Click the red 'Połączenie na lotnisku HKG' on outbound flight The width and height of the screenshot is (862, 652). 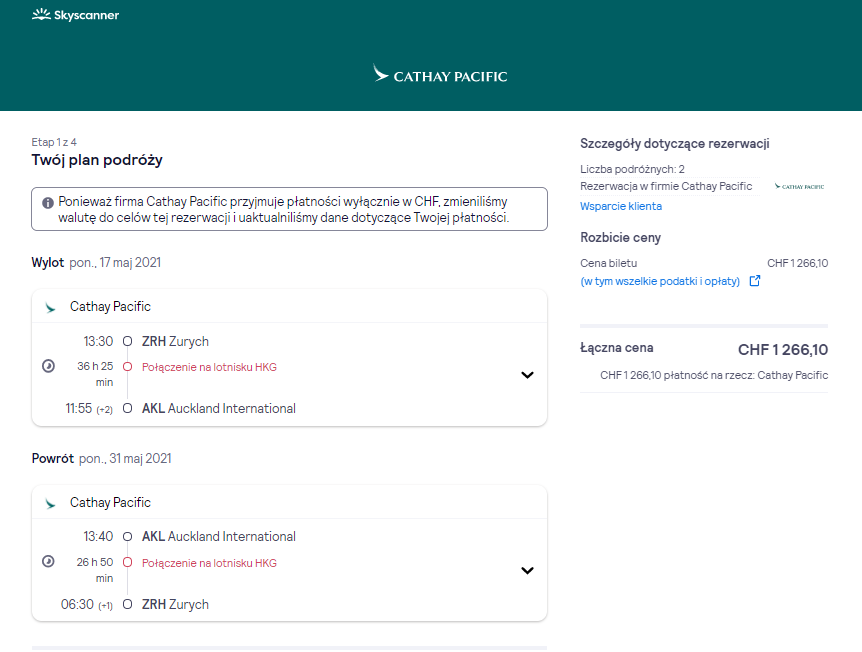(209, 367)
